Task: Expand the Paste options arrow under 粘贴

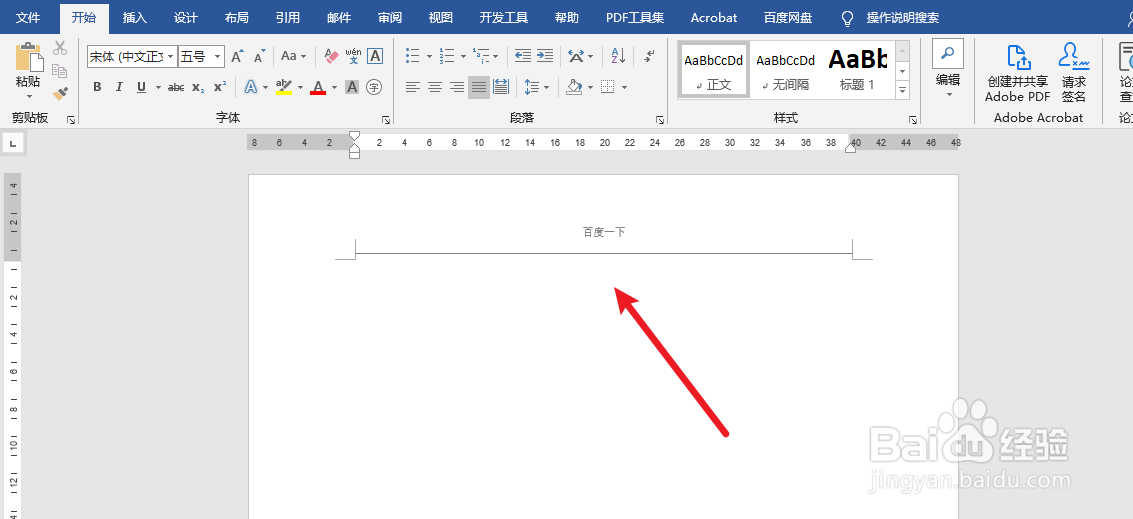Action: click(29, 95)
